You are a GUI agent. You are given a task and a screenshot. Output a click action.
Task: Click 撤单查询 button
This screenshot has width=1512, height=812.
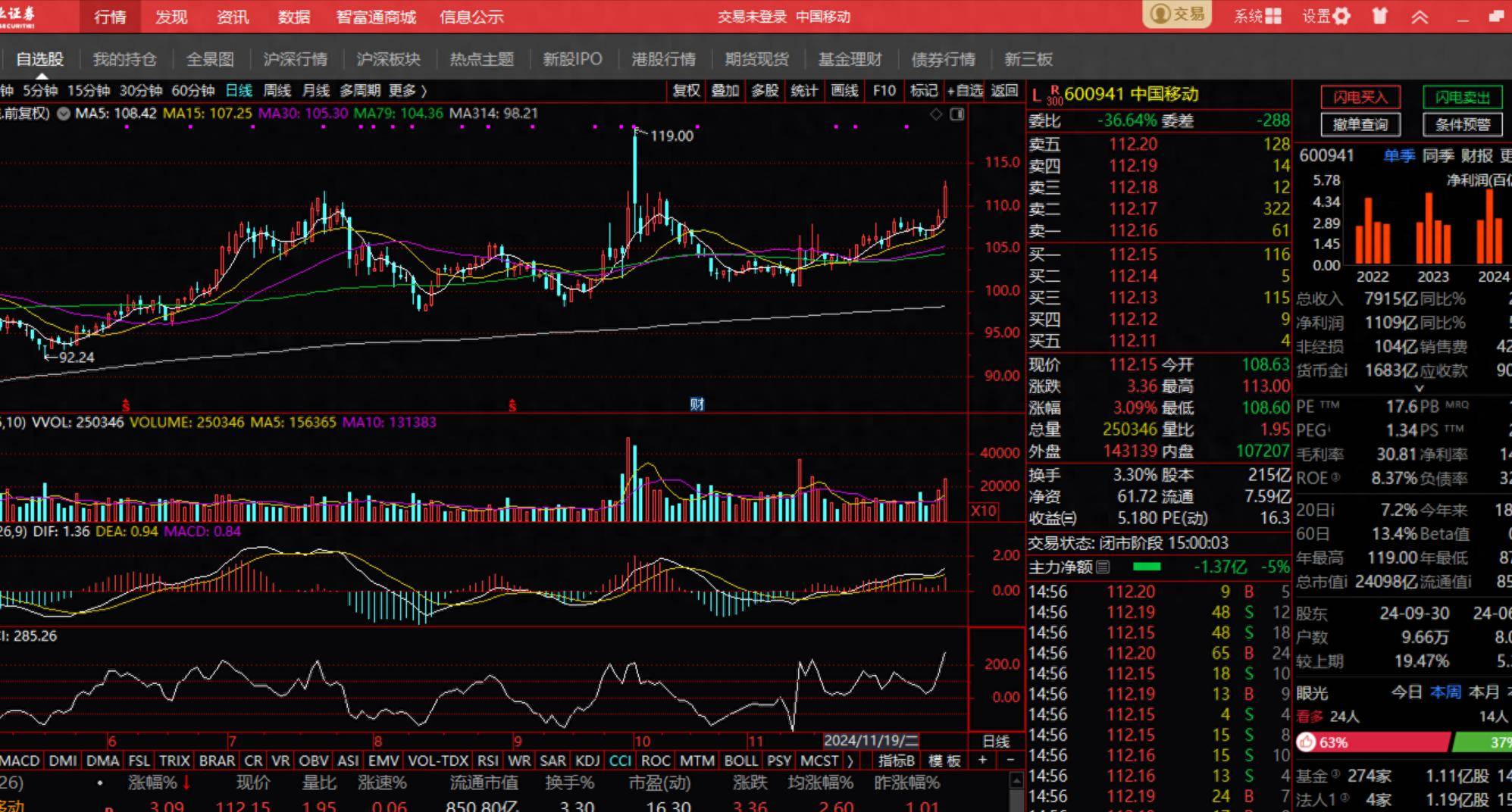1360,124
